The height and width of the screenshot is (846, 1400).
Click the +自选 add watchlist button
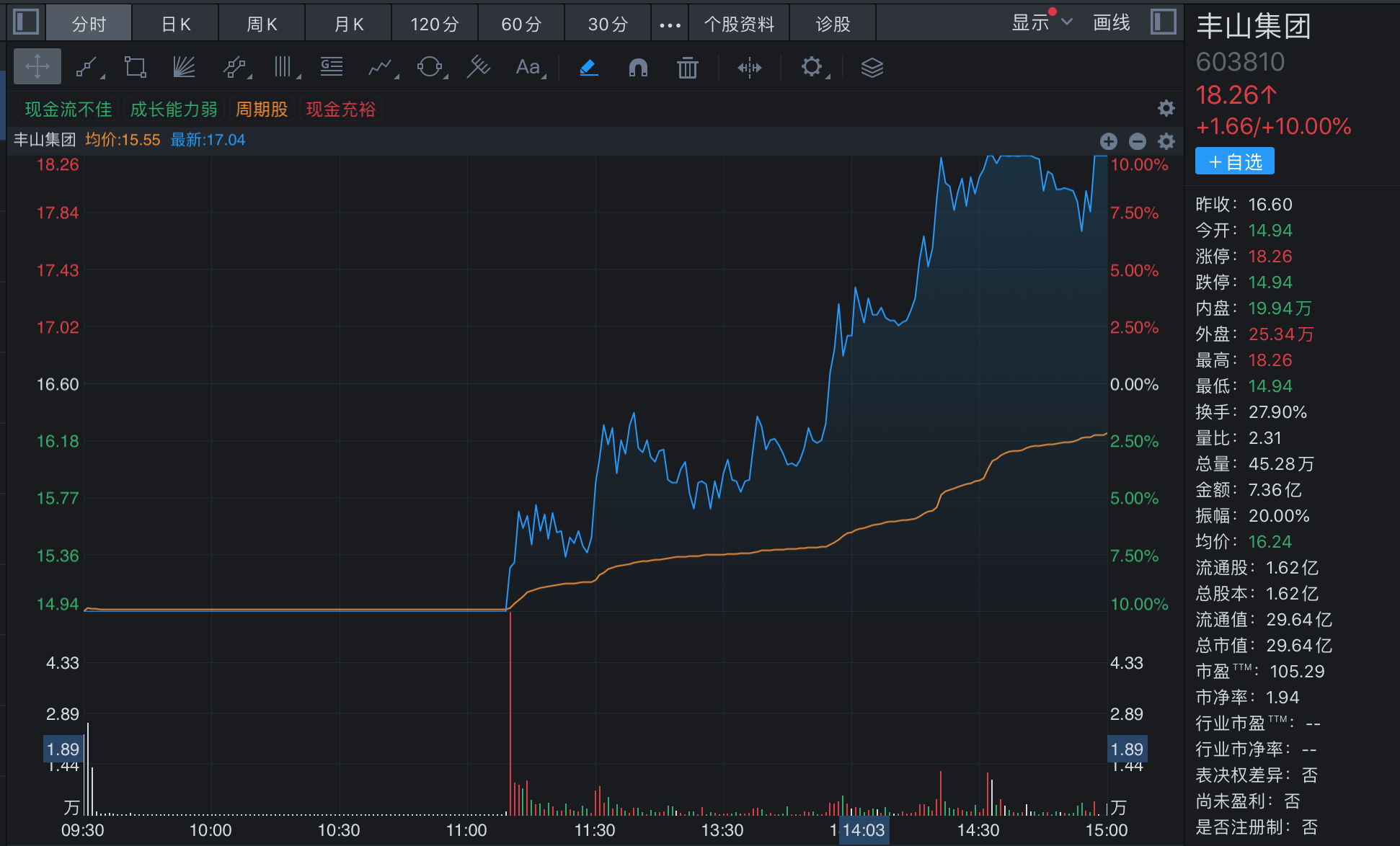[x=1234, y=161]
